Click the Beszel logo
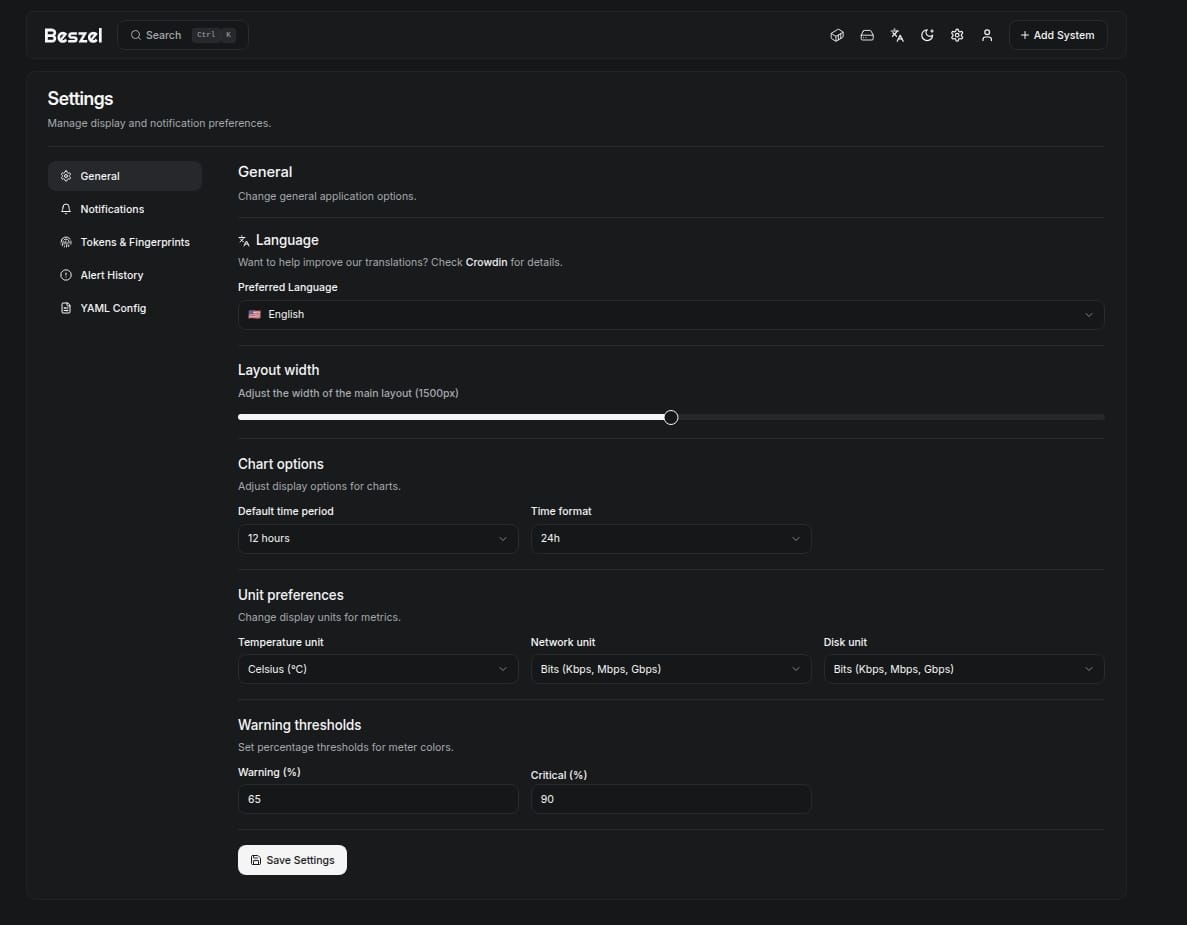The image size is (1187, 925). [73, 35]
